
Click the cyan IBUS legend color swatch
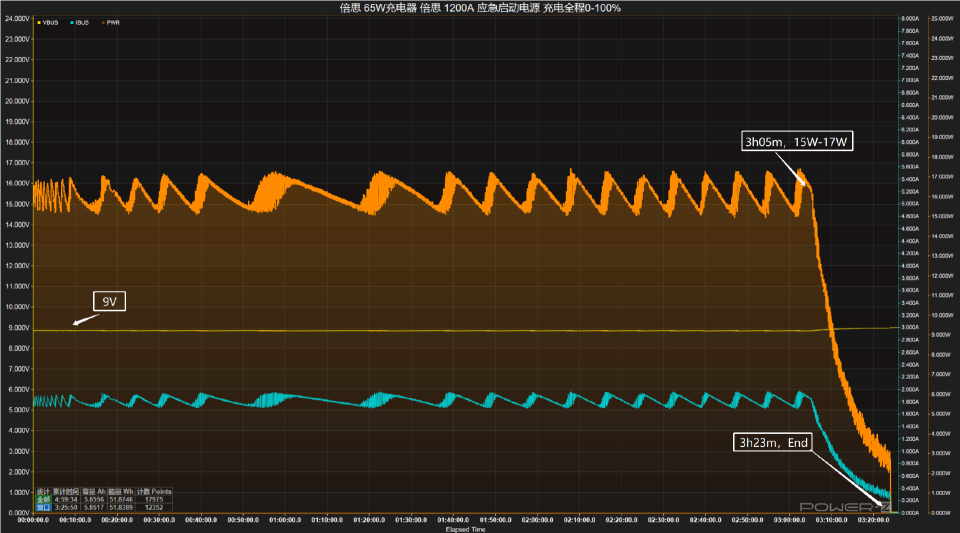pos(72,23)
